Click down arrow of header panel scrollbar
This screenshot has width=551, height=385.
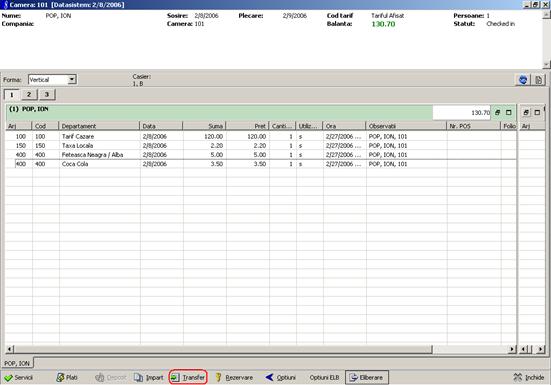click(x=546, y=64)
